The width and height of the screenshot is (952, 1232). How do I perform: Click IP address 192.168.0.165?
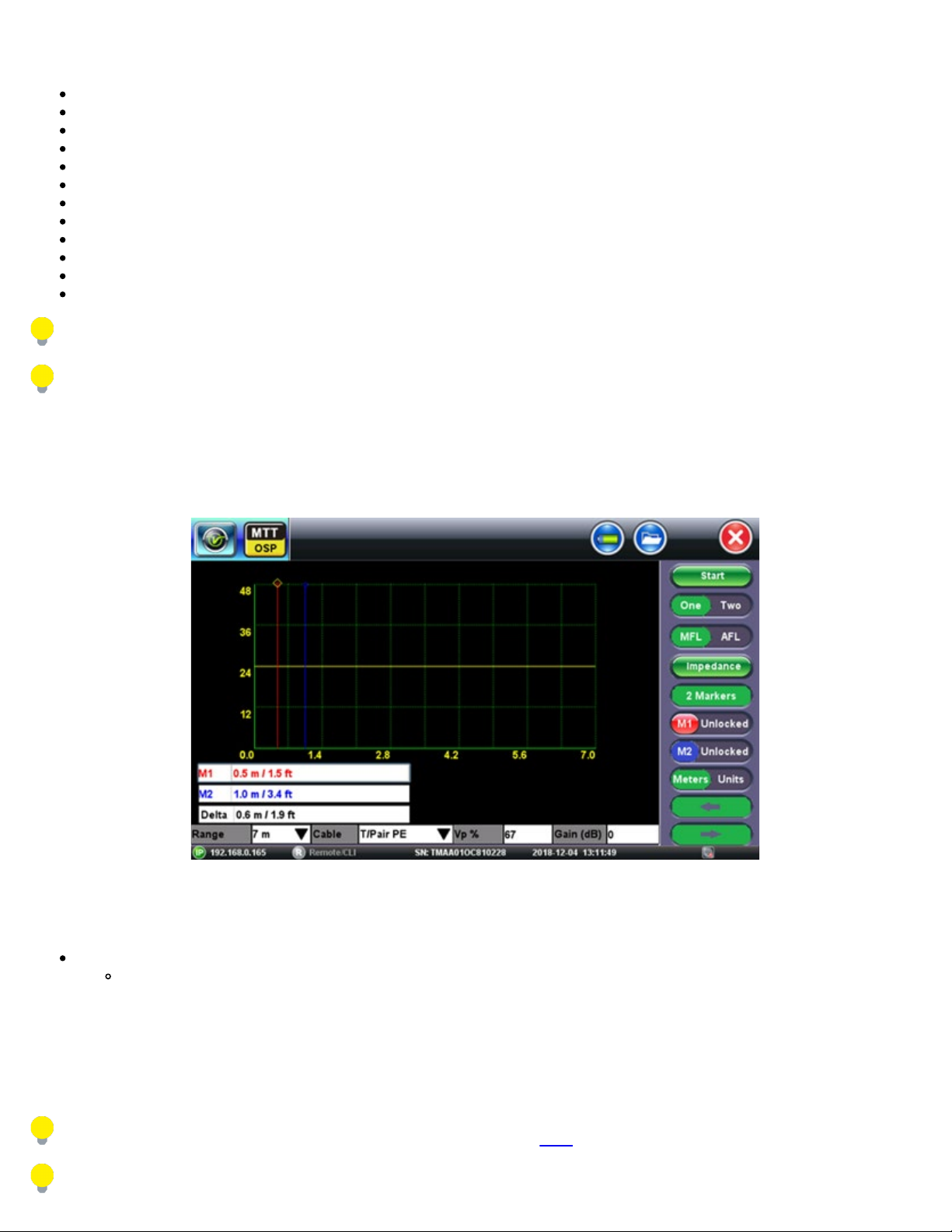coord(238,853)
